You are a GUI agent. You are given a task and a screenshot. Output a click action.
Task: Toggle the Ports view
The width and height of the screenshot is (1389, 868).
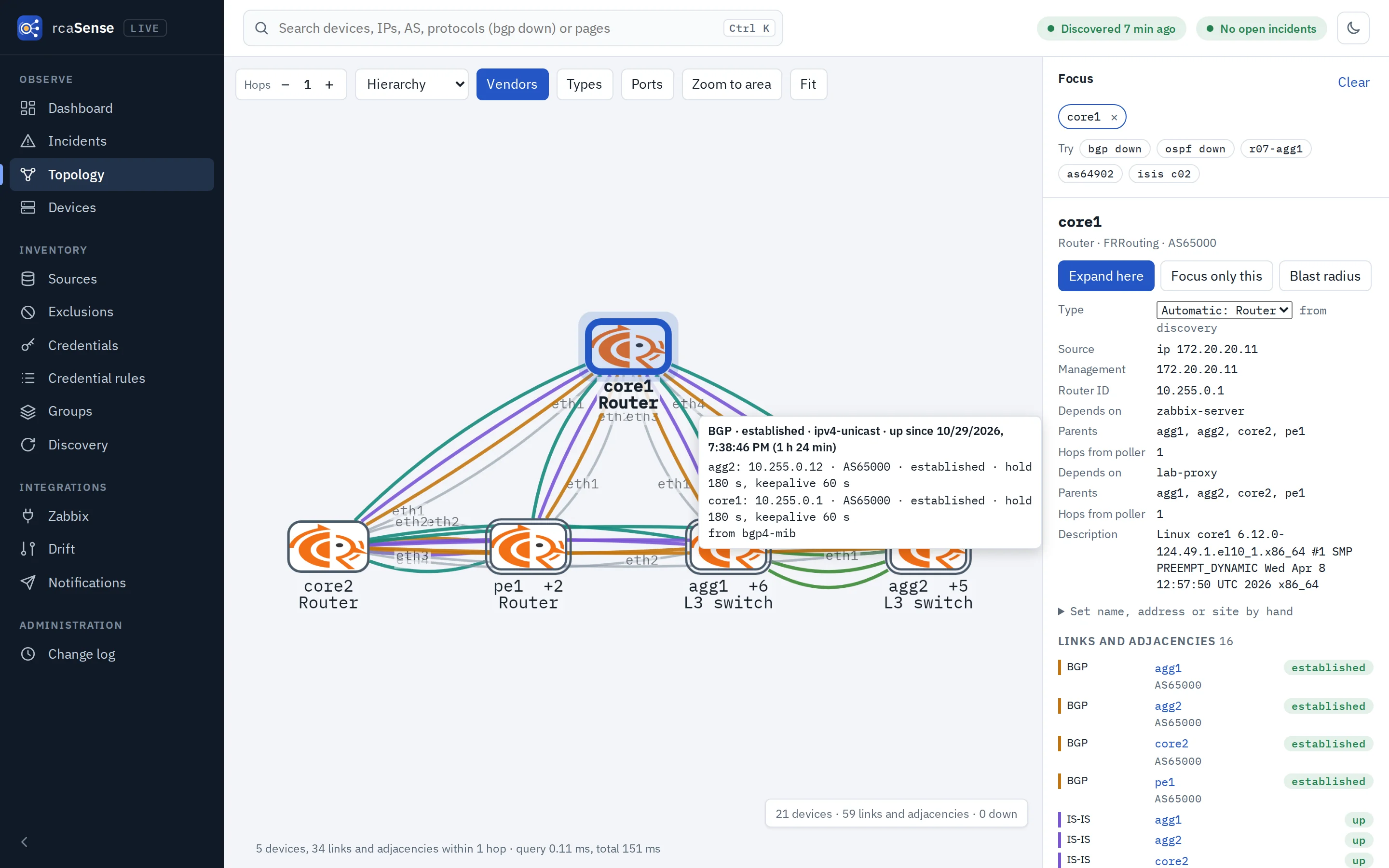pyautogui.click(x=647, y=84)
